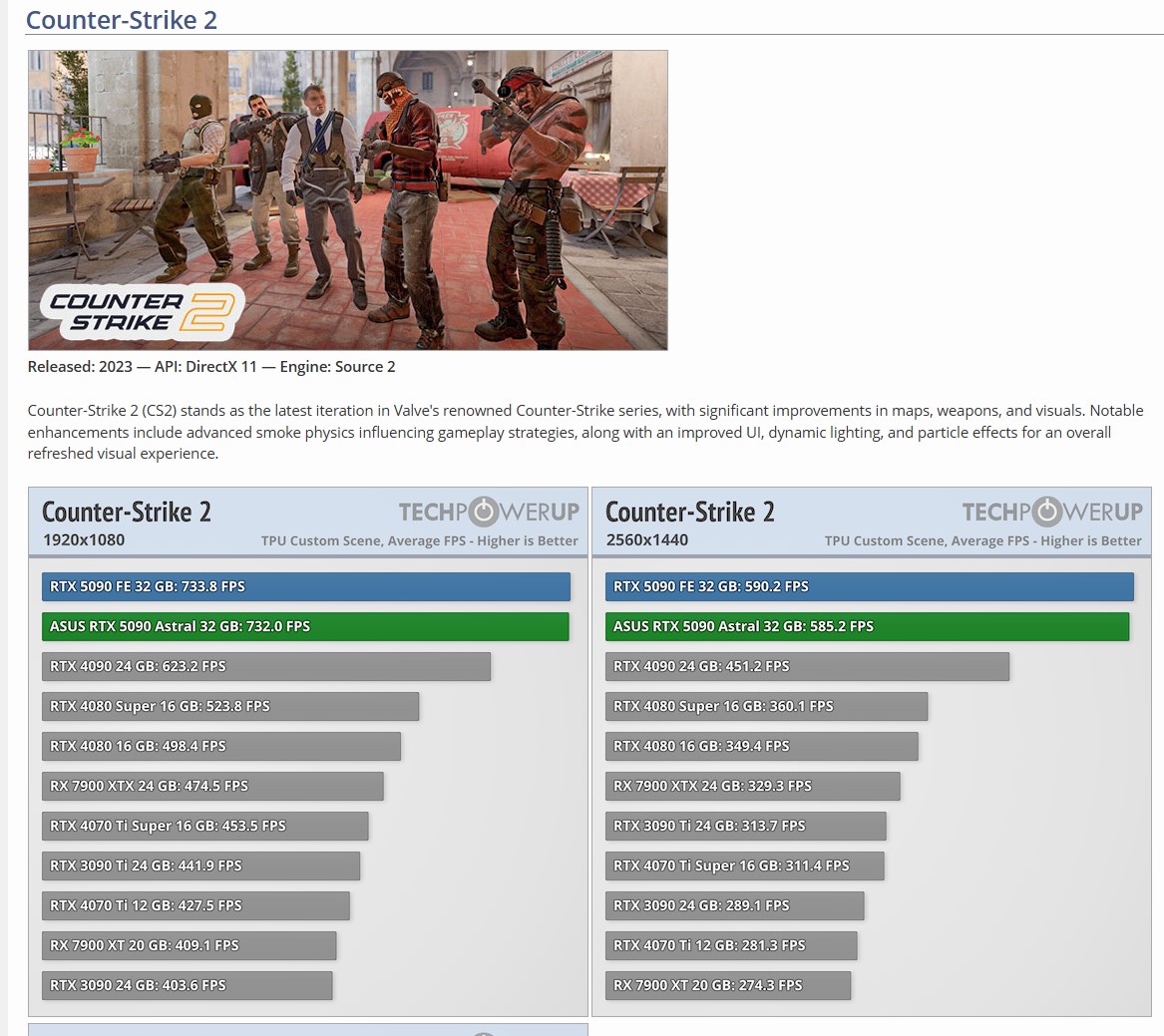
Task: Click the RX 7900 XT 274.3 FPS bar
Action: (x=728, y=985)
